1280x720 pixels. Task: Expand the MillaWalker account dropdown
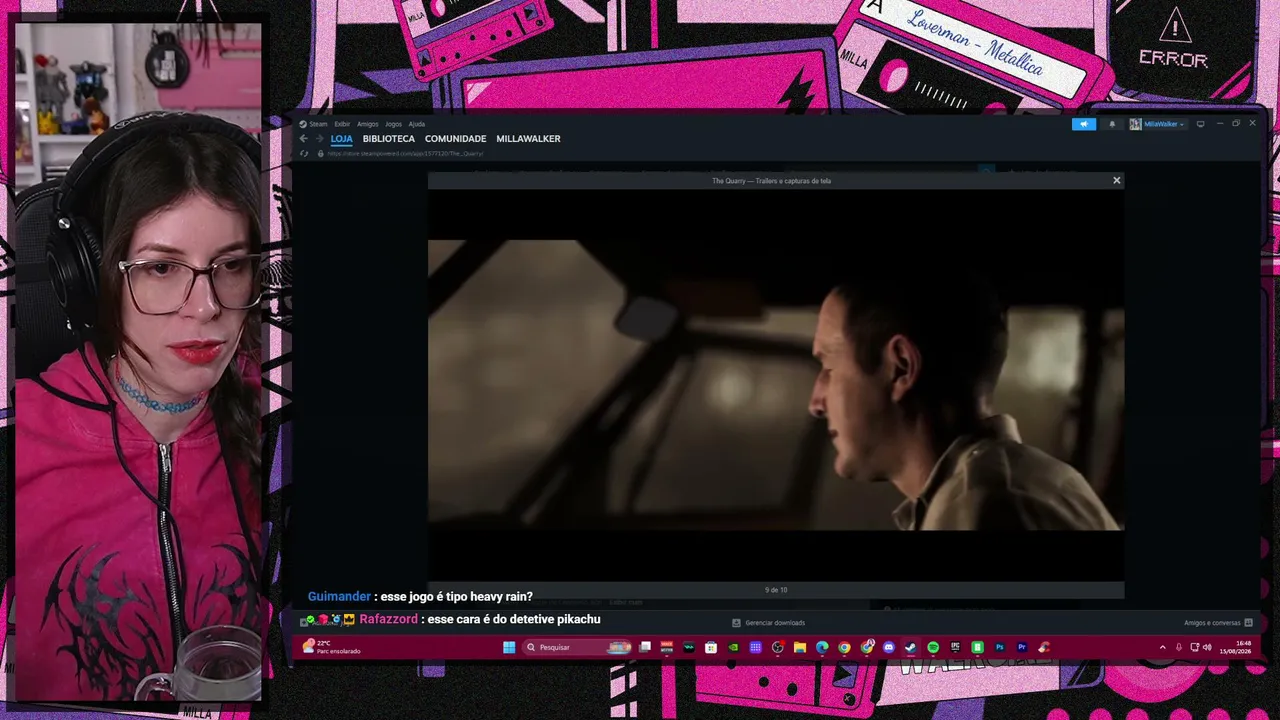(x=1157, y=124)
